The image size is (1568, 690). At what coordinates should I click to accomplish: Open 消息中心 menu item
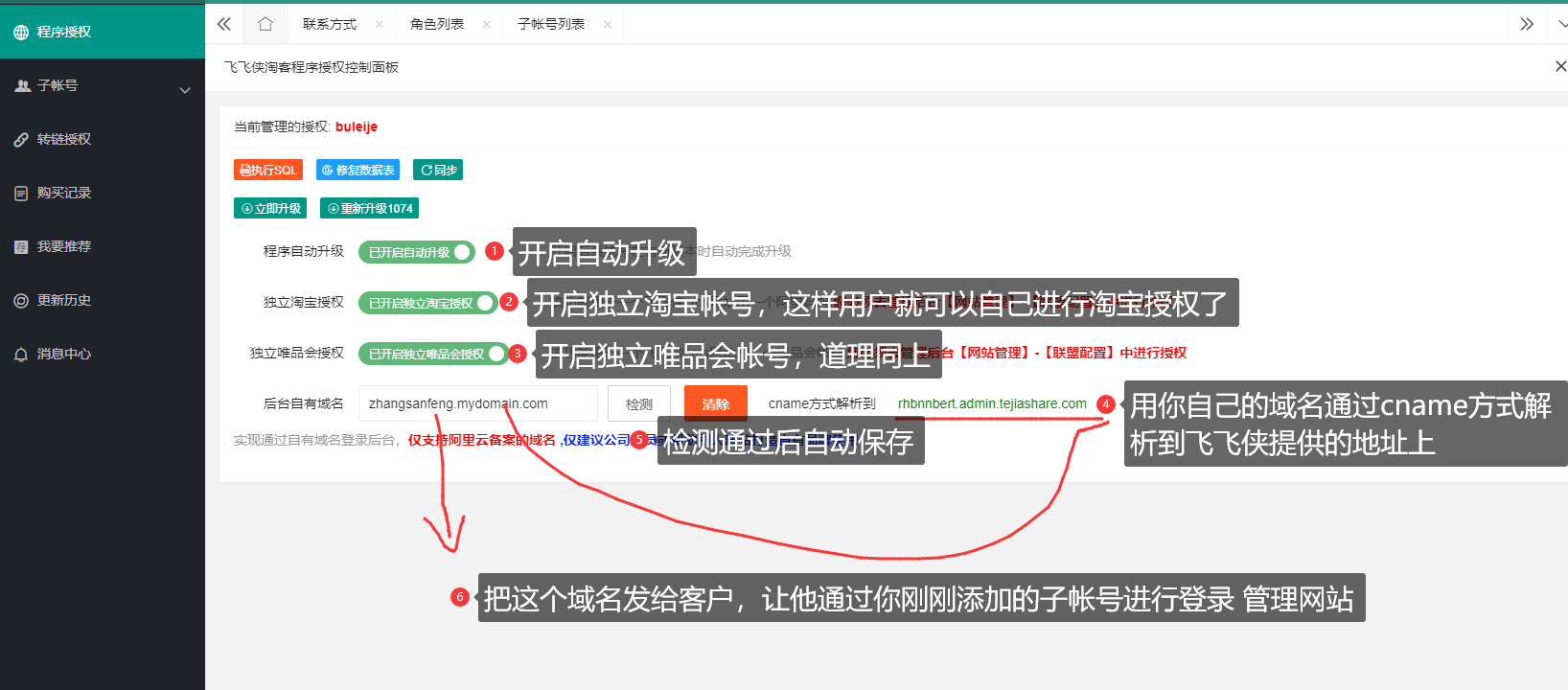click(x=103, y=354)
